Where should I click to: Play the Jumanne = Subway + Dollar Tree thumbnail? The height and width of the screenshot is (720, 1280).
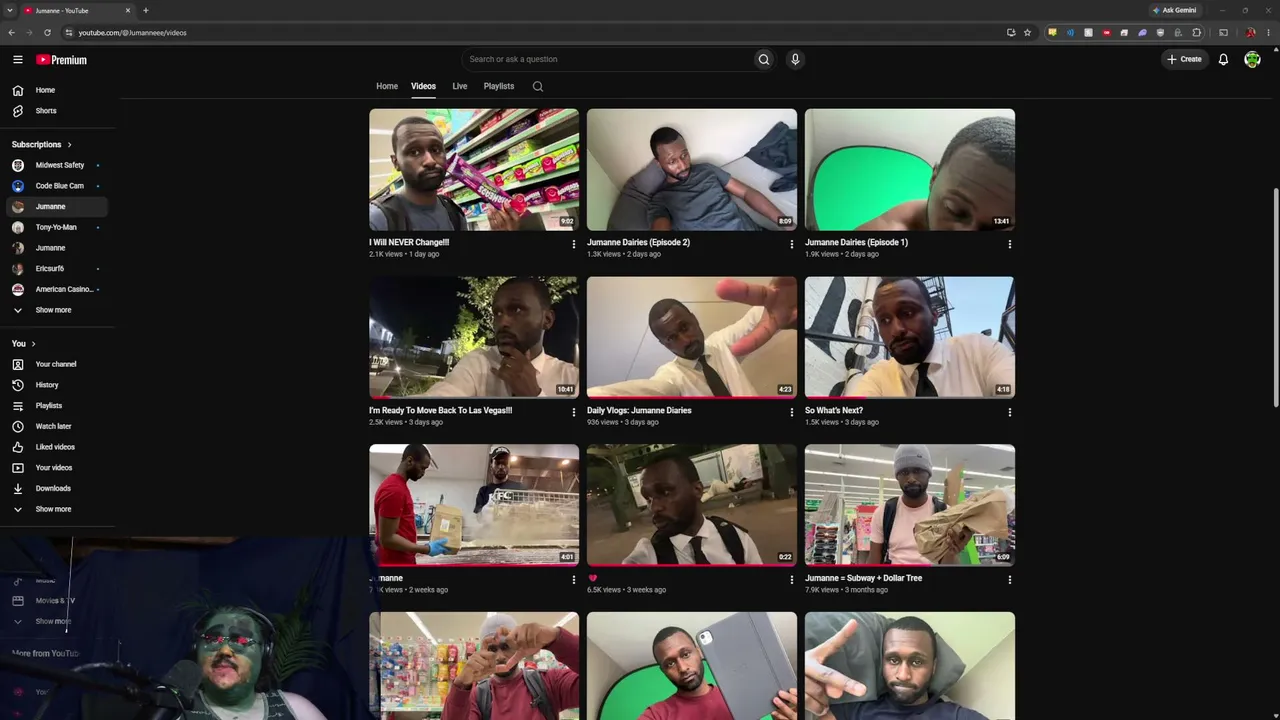[910, 506]
